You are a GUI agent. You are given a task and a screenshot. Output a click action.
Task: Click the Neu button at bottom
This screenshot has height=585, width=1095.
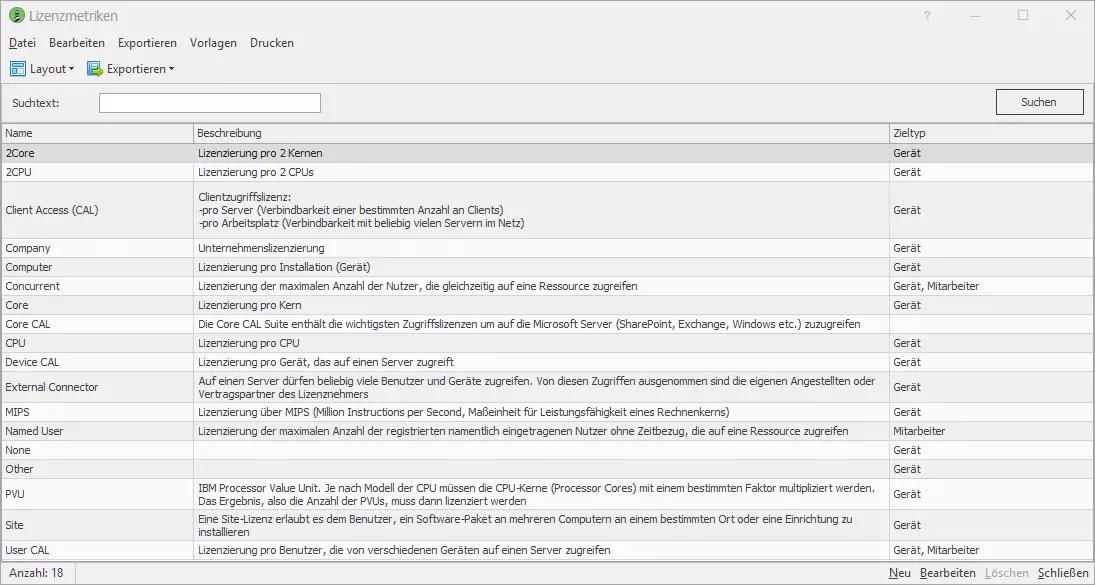point(899,573)
